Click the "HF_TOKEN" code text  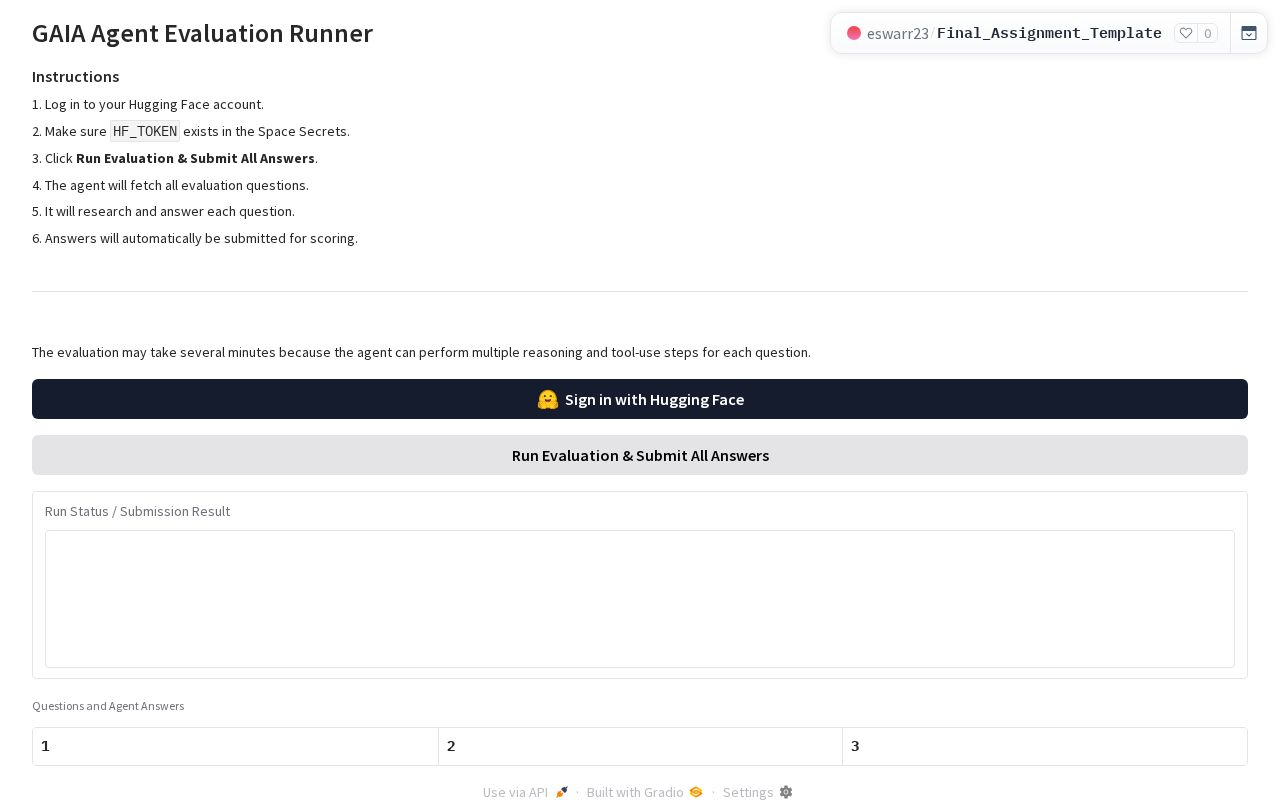pos(145,131)
